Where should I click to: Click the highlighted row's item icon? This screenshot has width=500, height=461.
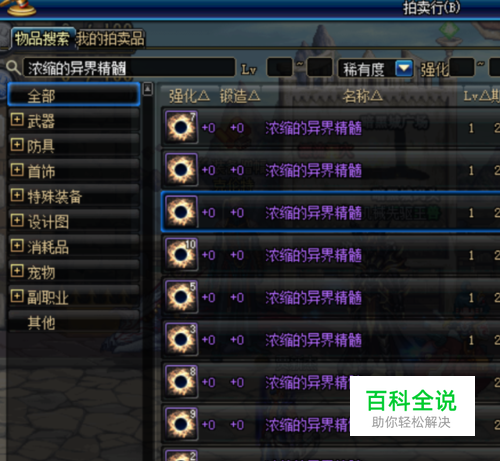[181, 212]
